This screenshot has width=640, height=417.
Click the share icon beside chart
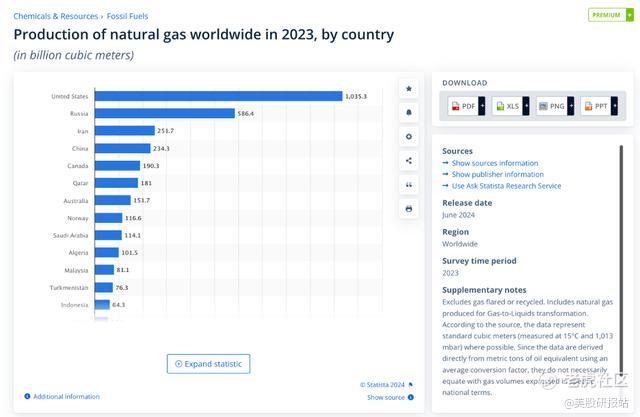click(408, 160)
